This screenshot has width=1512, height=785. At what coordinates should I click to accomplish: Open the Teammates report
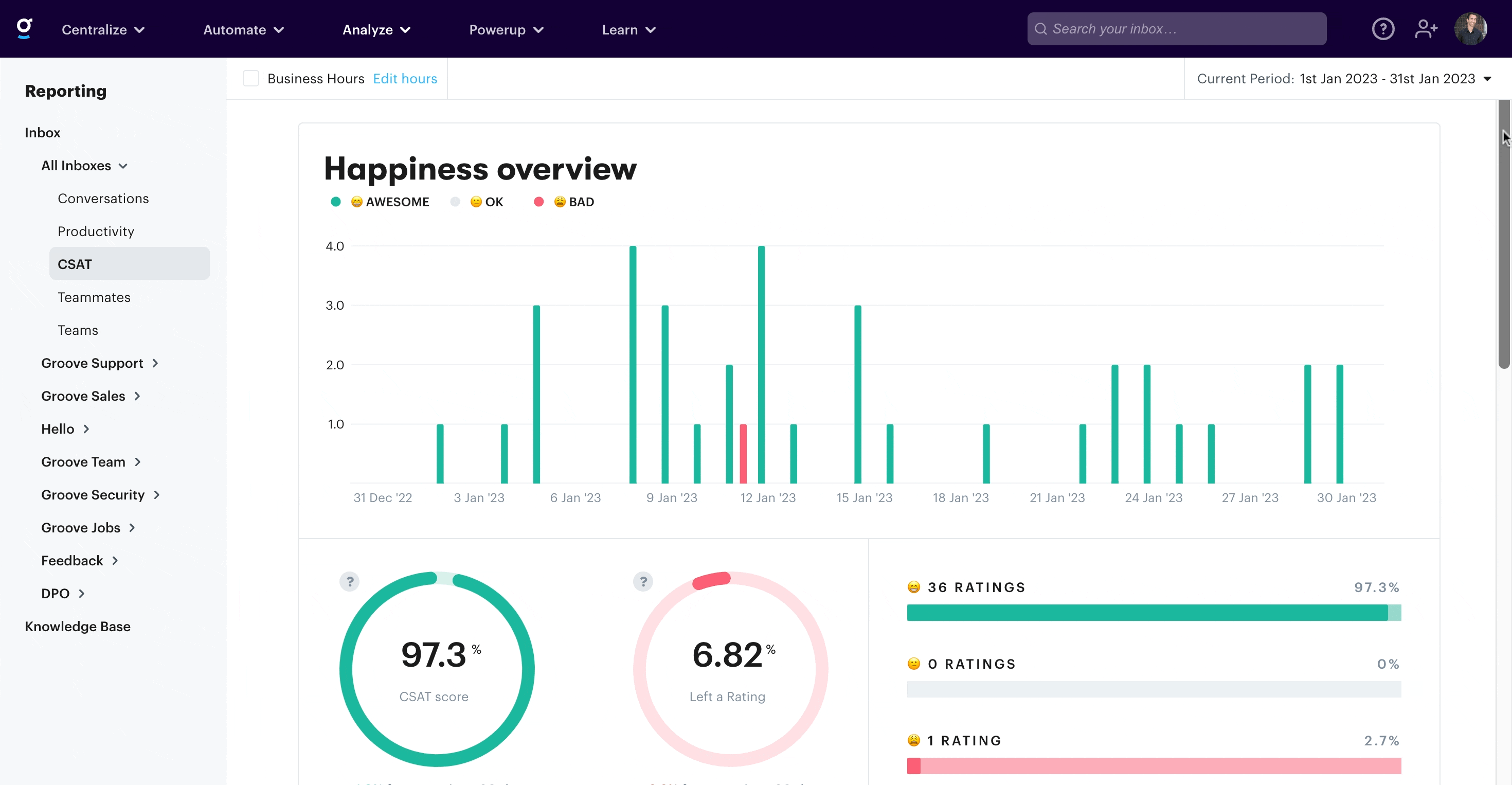94,297
